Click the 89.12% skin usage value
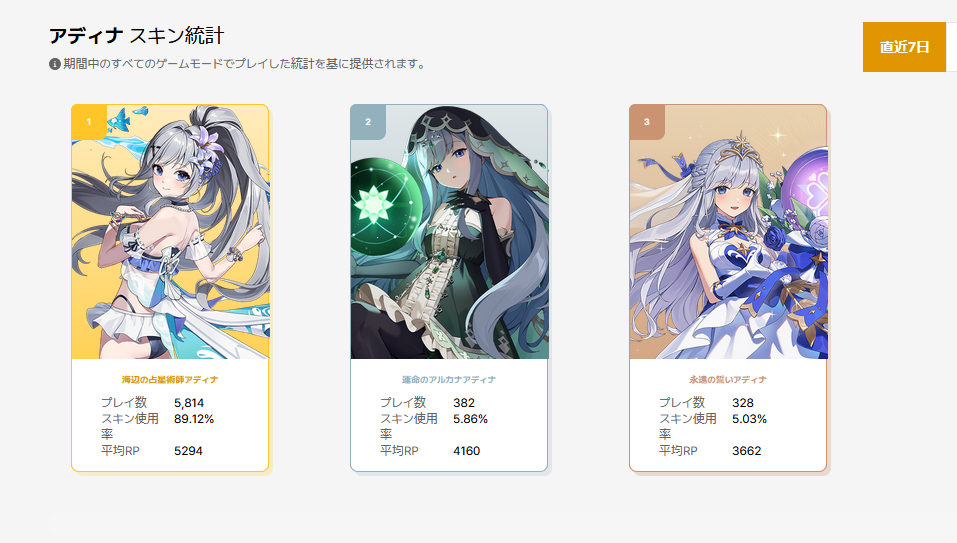Screen dimensions: 957x543 (194, 419)
